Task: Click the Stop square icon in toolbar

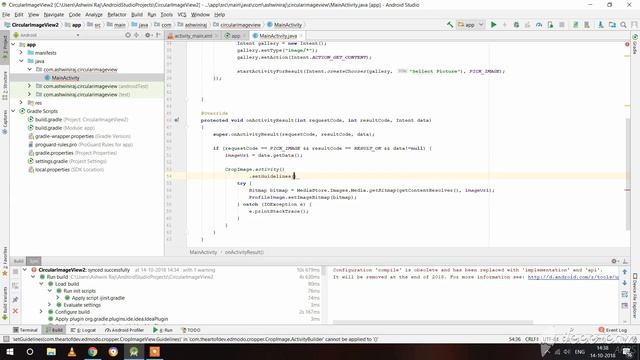Action: coord(562,25)
